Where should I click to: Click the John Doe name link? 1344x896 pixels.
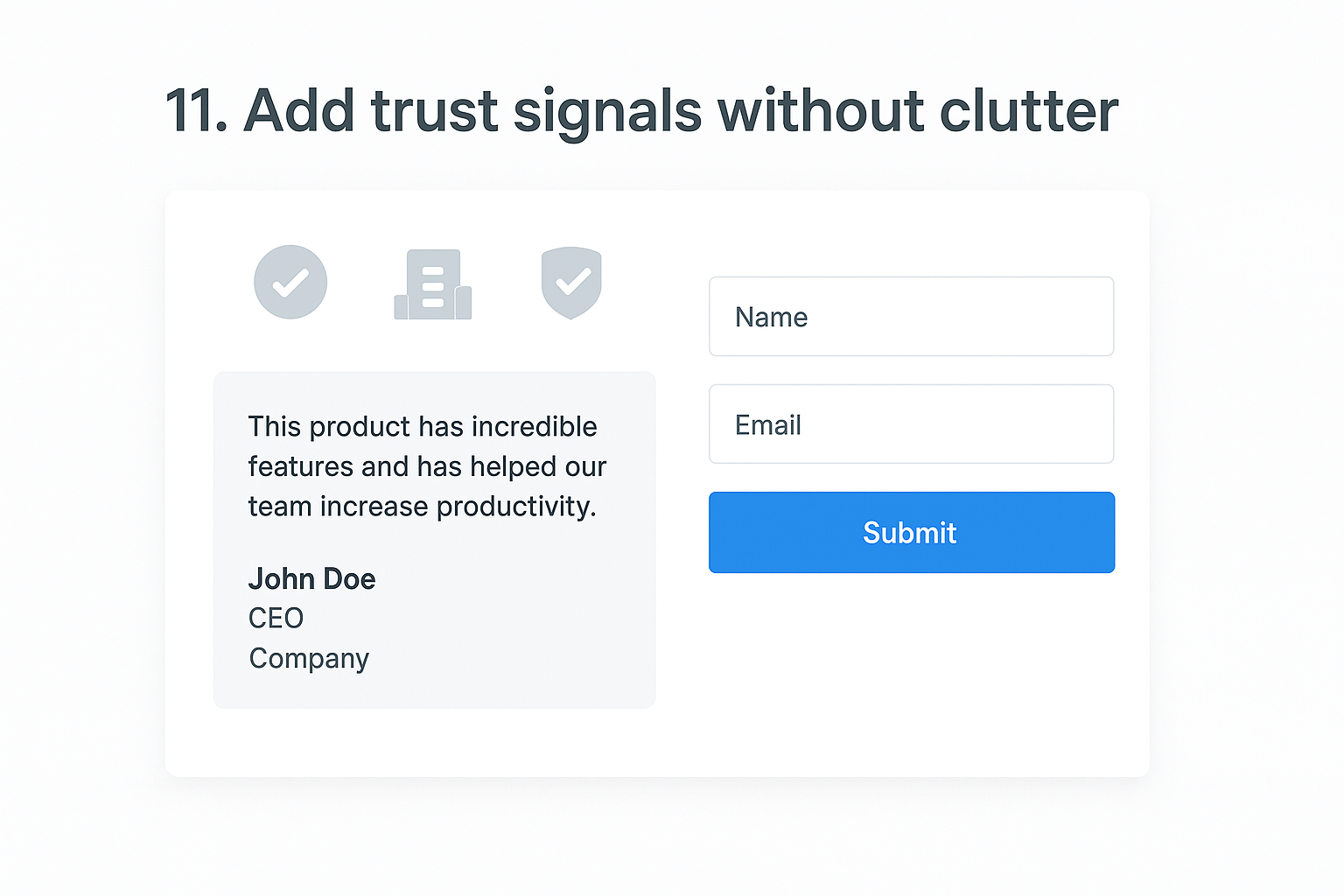311,578
